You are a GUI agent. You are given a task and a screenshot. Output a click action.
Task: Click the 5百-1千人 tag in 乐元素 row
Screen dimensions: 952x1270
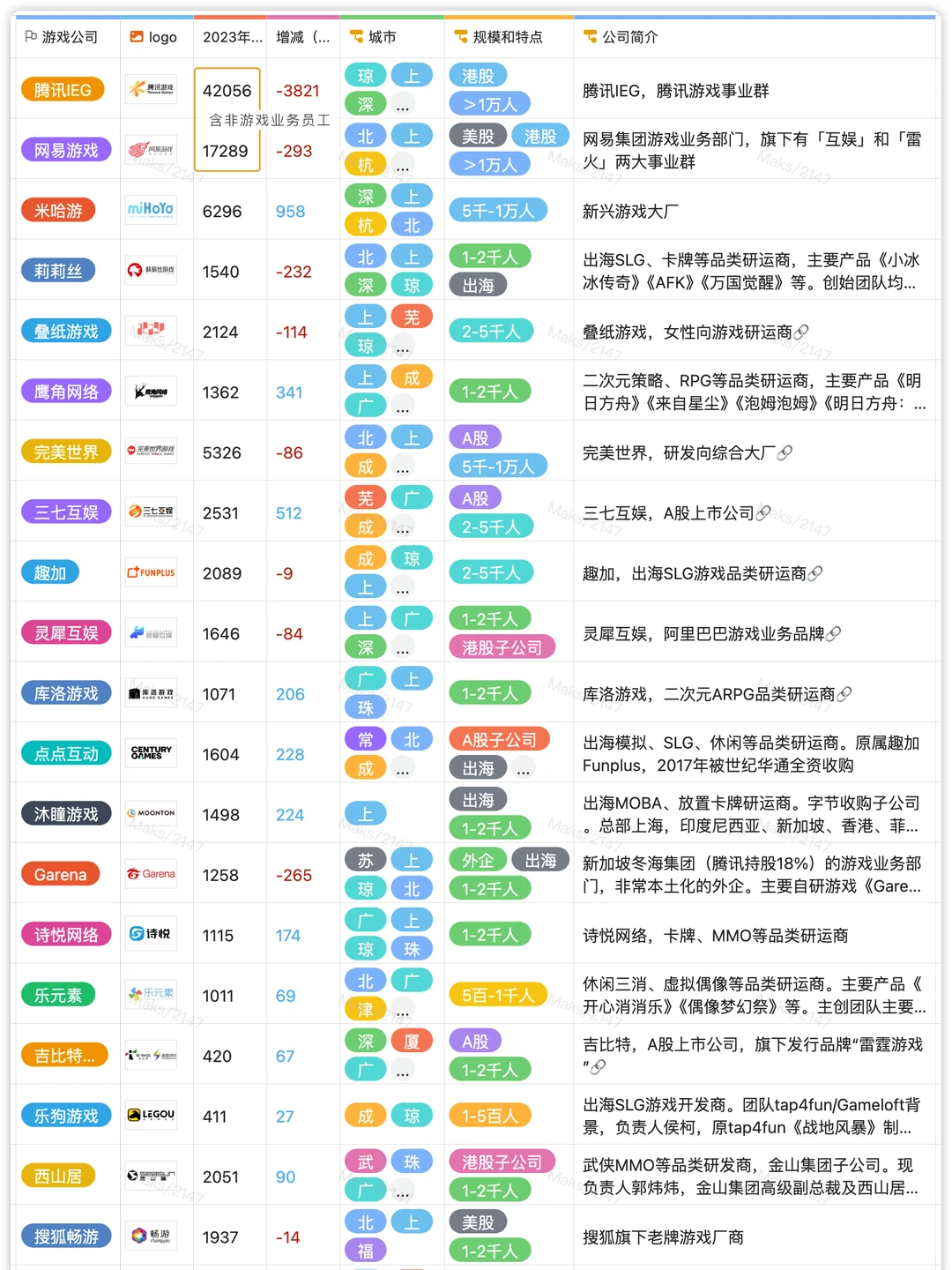tap(498, 995)
